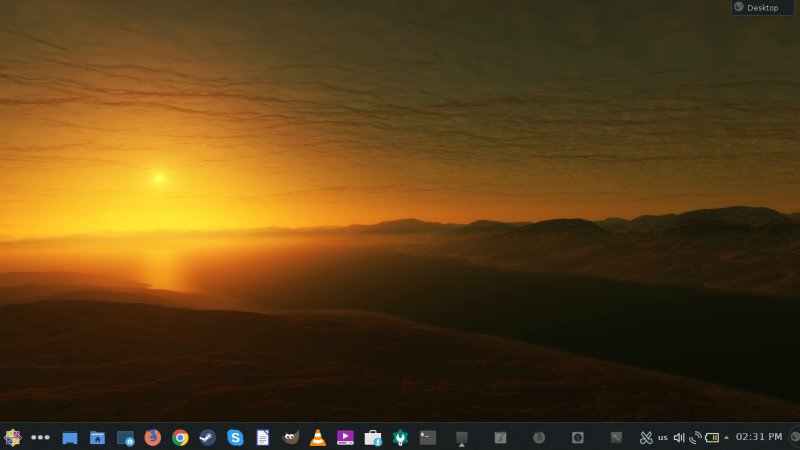Open the volume control tray icon

point(679,437)
